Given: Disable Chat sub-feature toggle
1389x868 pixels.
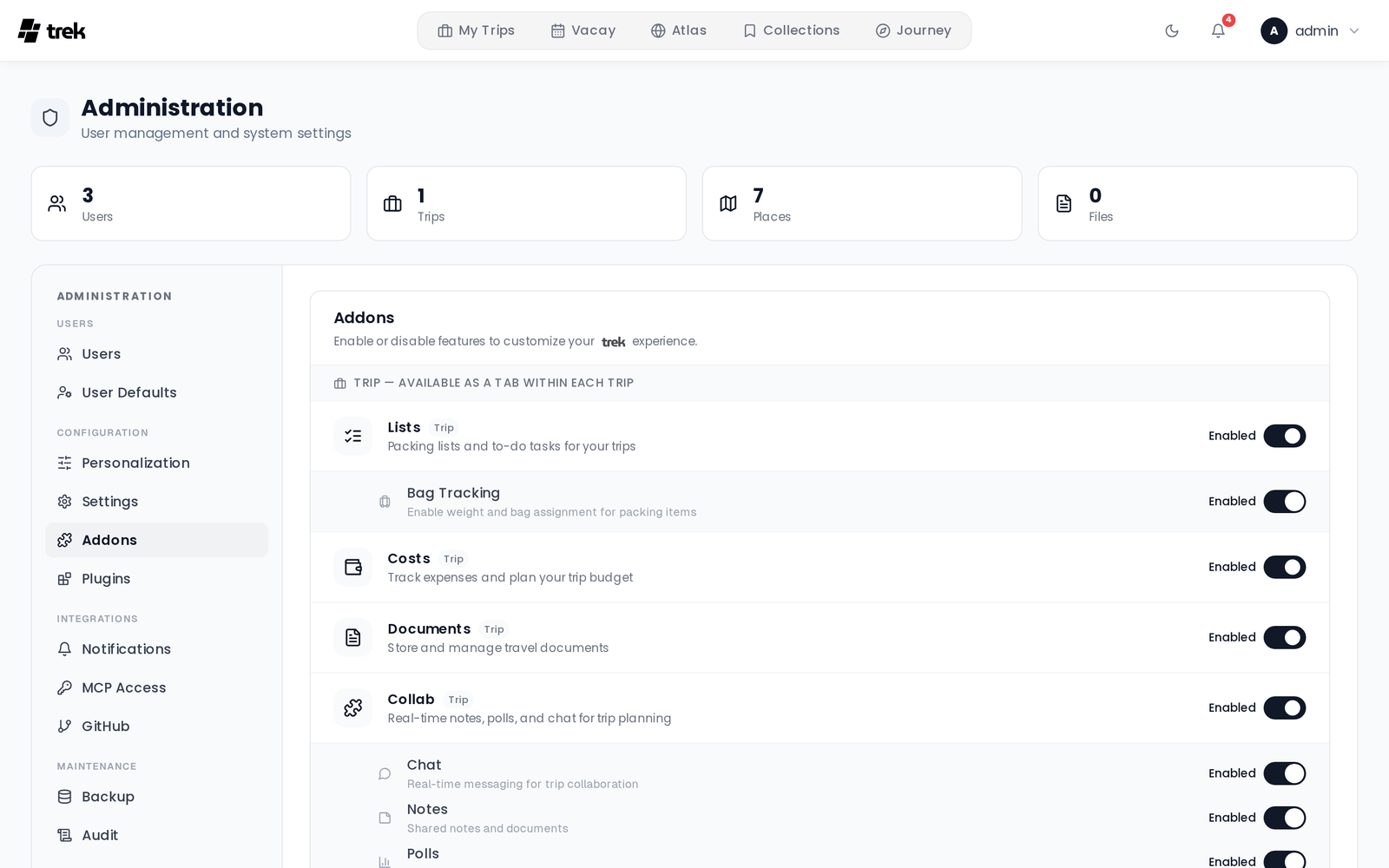Looking at the screenshot, I should click(1284, 773).
